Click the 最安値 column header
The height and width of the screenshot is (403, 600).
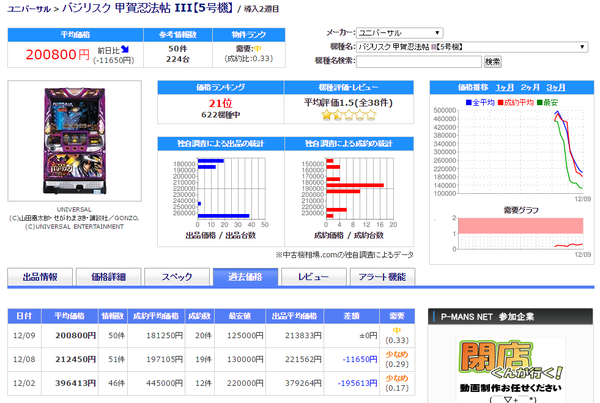pyautogui.click(x=240, y=316)
